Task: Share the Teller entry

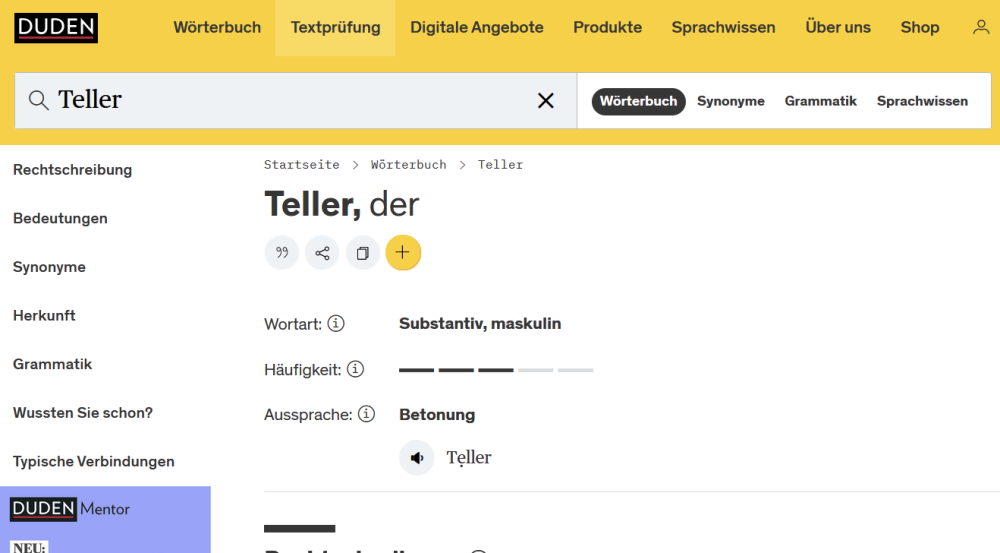Action: pos(322,253)
